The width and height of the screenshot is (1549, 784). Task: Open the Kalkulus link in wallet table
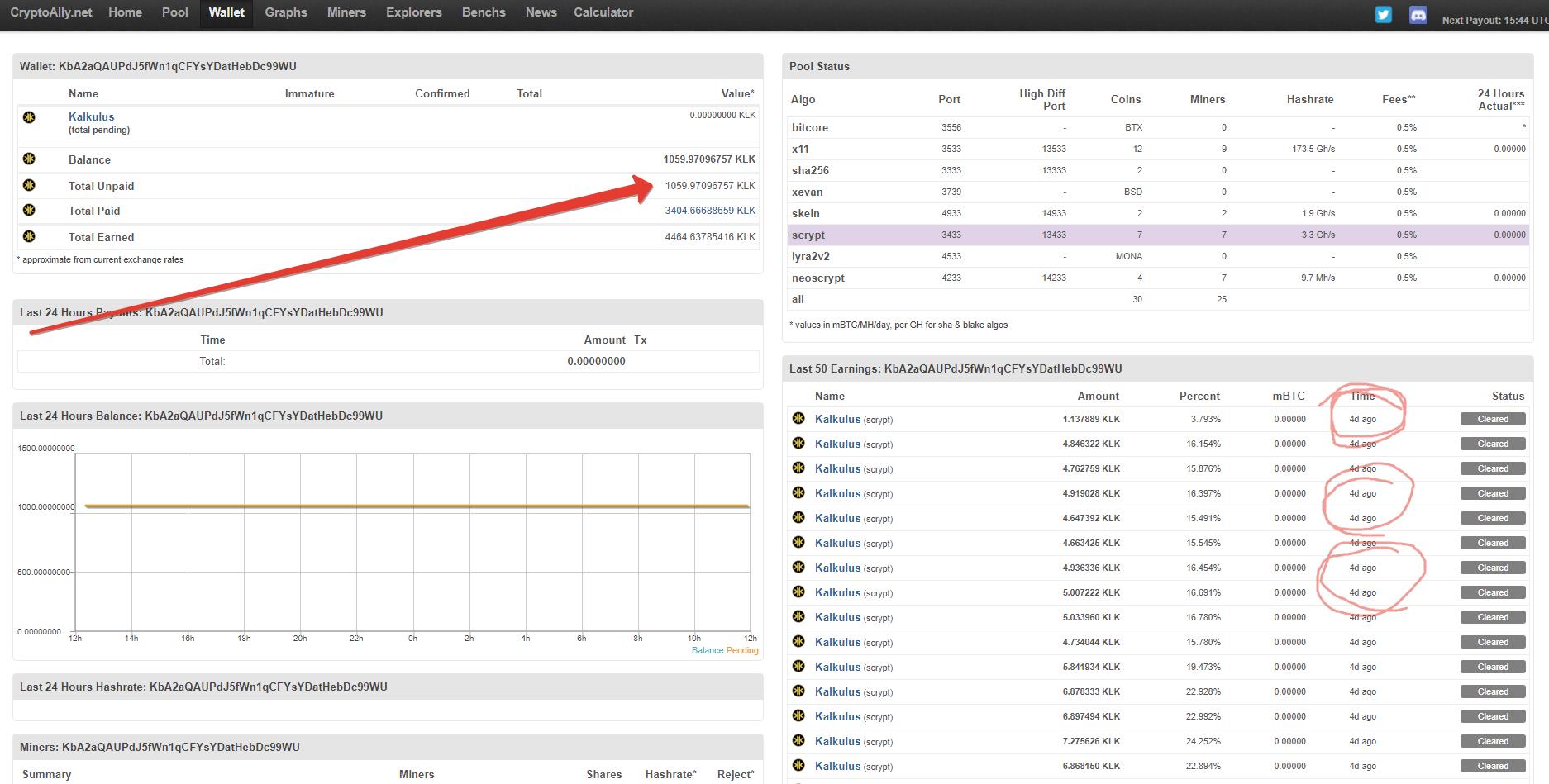[92, 116]
